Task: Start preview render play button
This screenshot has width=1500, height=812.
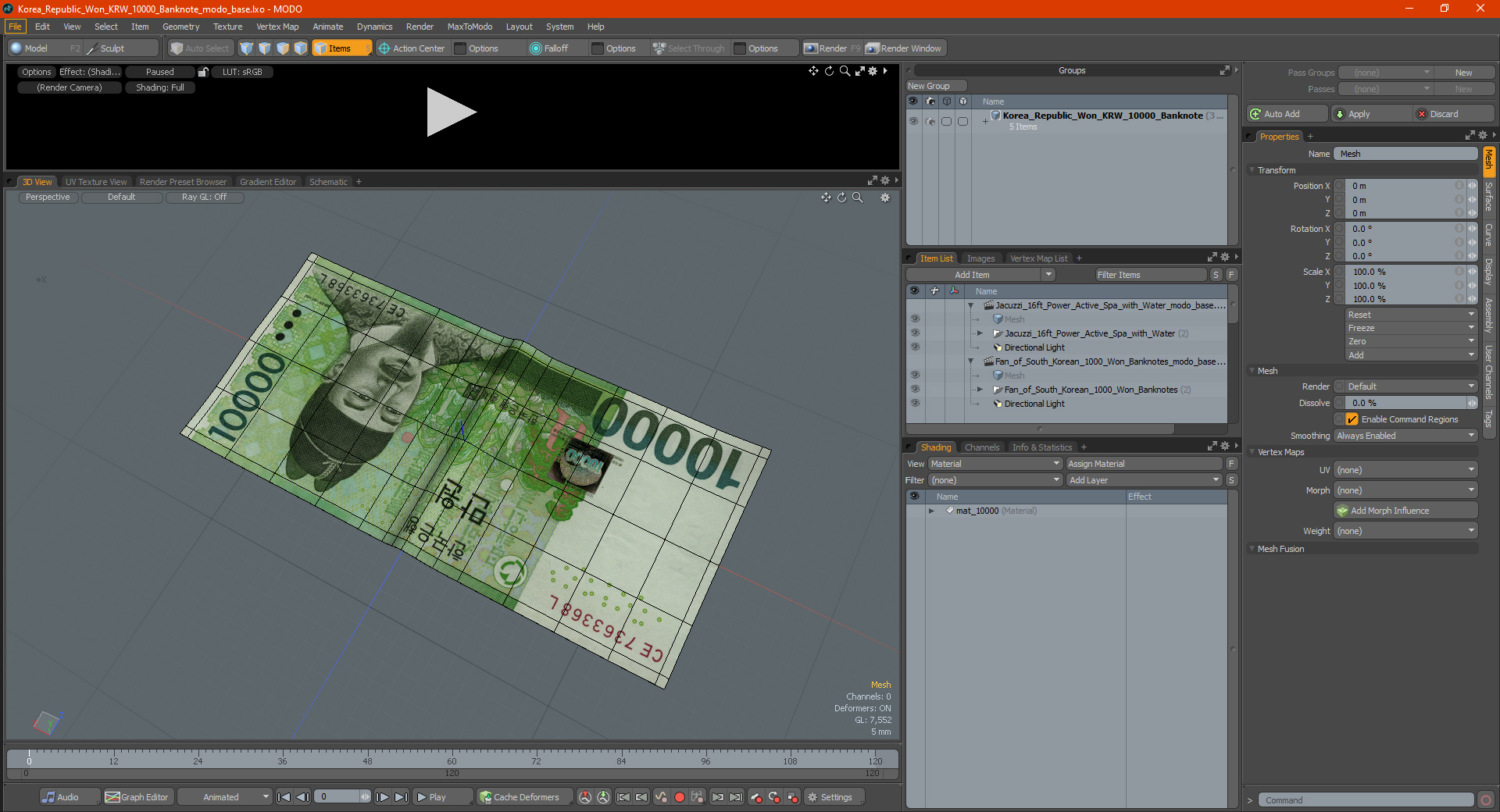Action: tap(451, 112)
